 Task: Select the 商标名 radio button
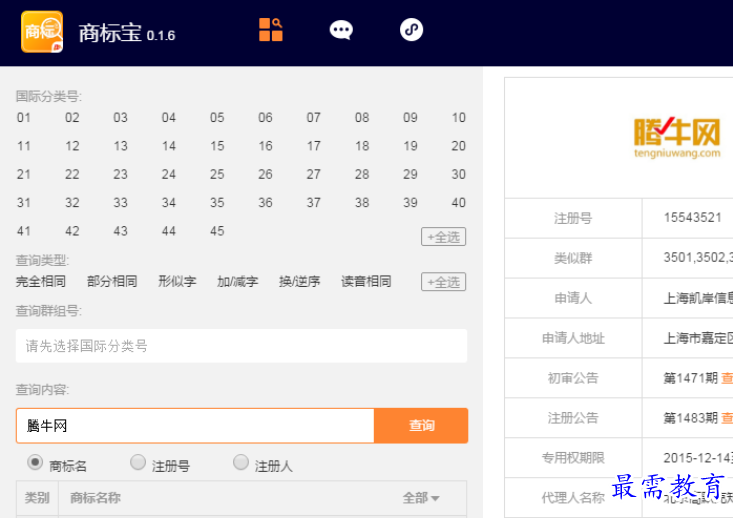click(x=35, y=462)
